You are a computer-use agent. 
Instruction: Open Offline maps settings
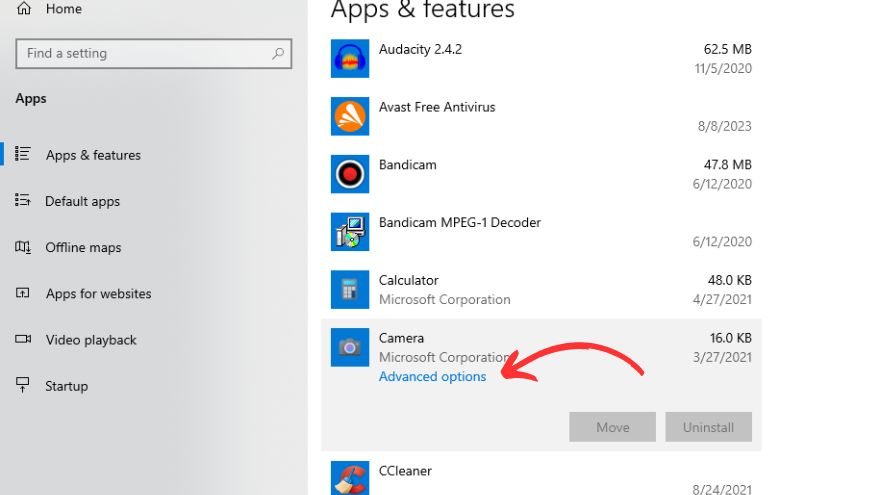click(x=83, y=247)
